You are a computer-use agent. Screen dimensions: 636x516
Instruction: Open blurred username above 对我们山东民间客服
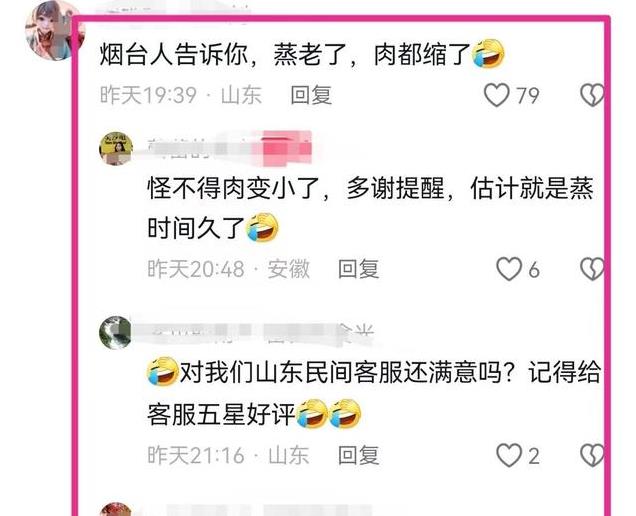(260, 333)
